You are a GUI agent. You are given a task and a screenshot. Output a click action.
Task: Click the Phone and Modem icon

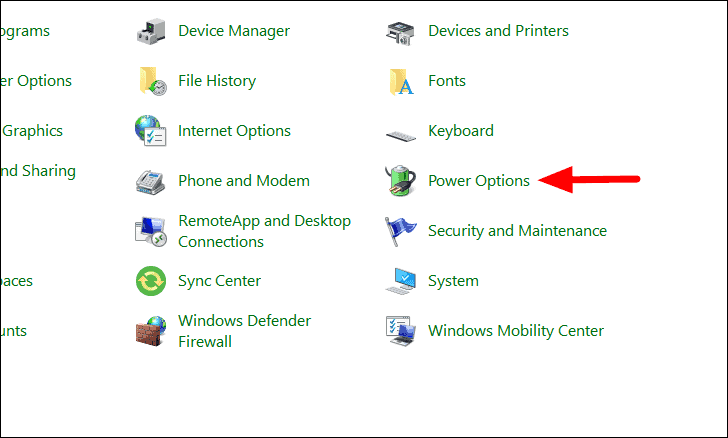pyautogui.click(x=150, y=182)
